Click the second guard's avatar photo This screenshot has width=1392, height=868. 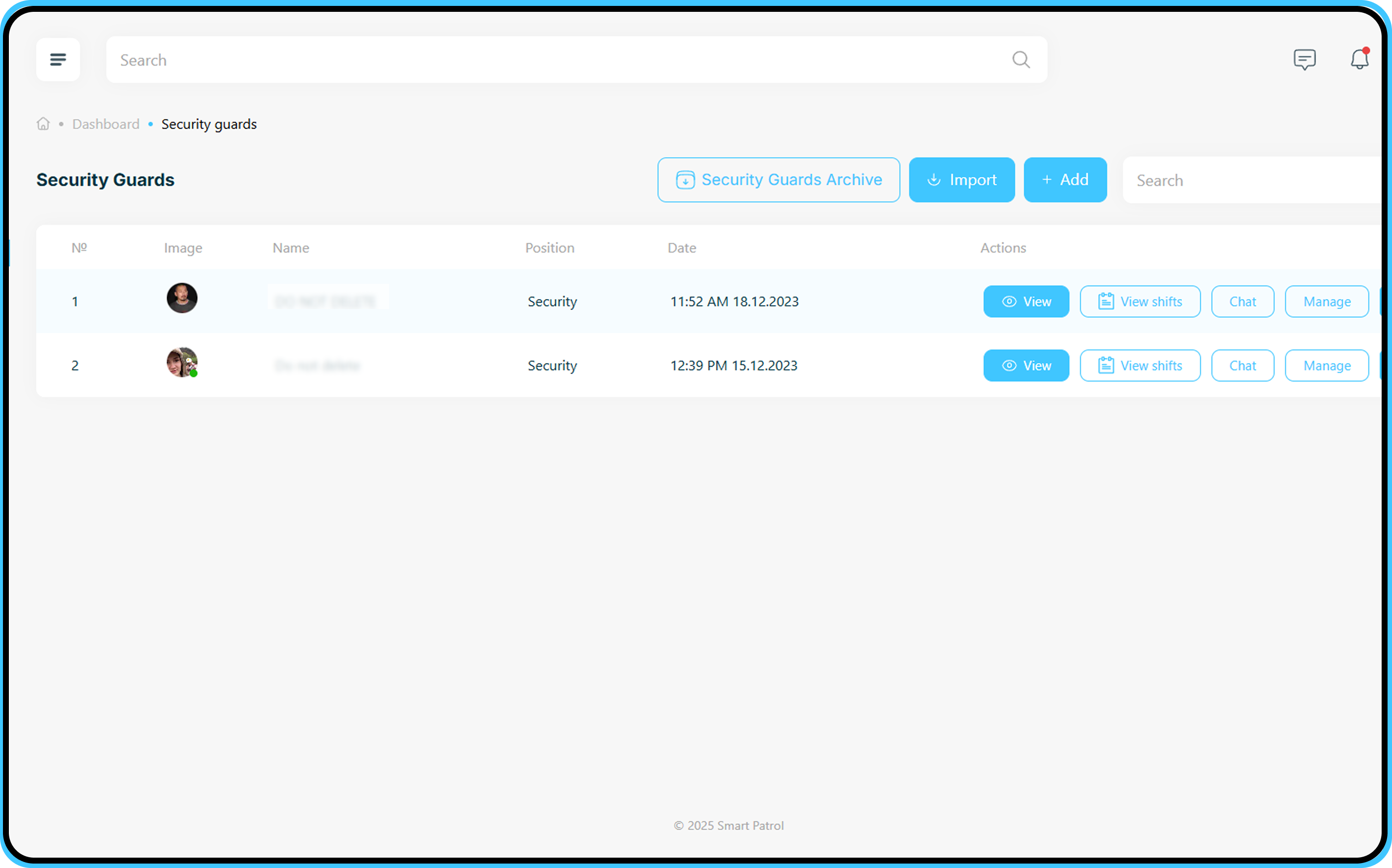pos(182,362)
